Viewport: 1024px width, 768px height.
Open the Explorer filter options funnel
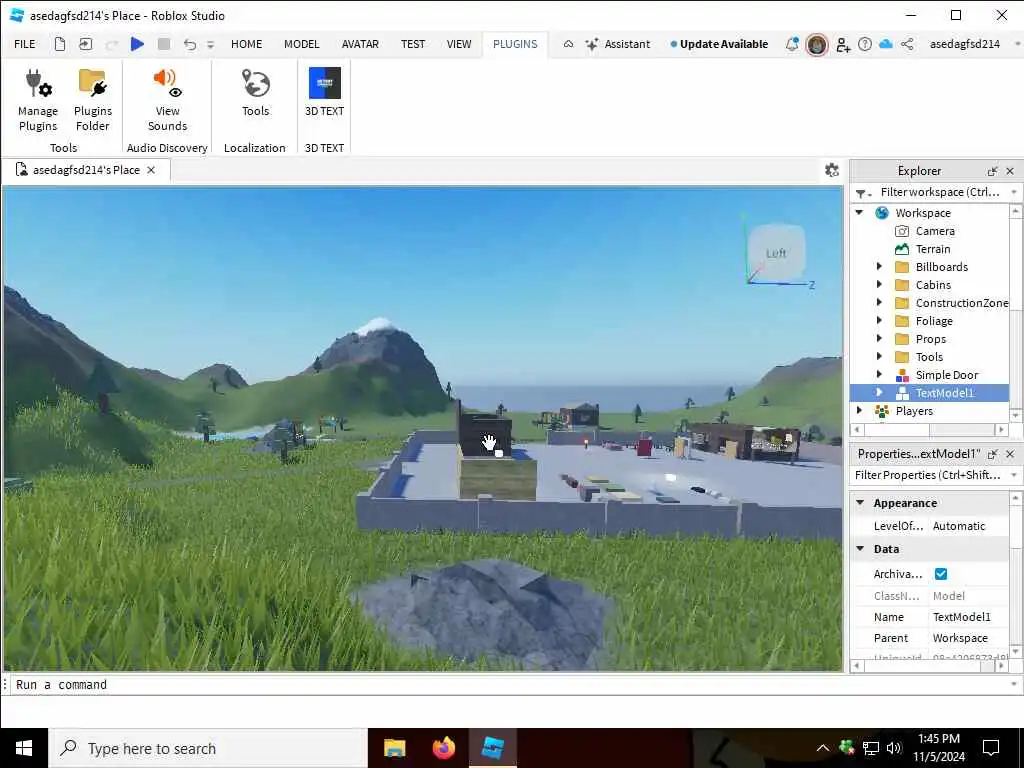pyautogui.click(x=863, y=193)
